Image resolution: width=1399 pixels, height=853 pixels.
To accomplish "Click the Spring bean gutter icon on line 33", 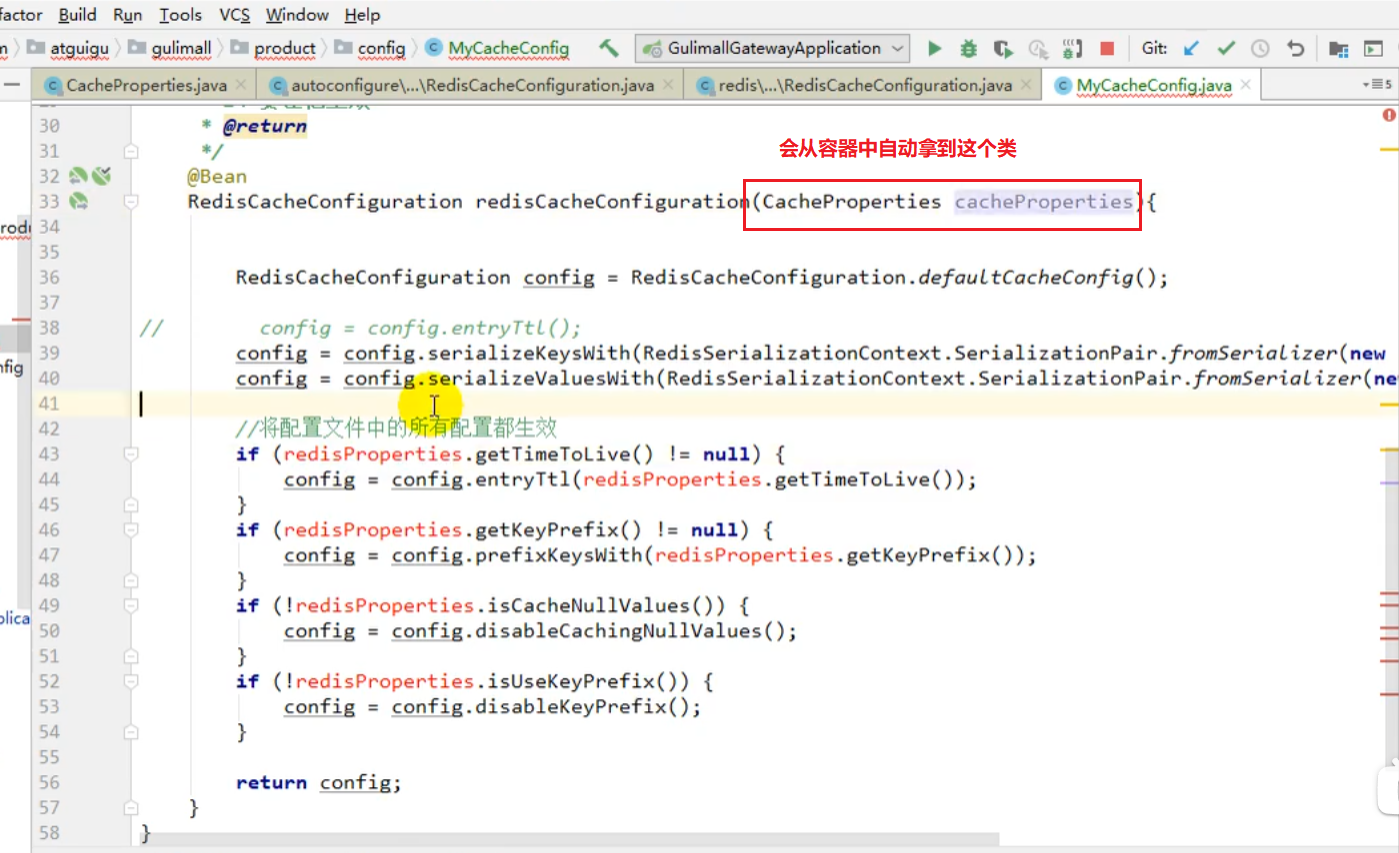I will point(78,201).
